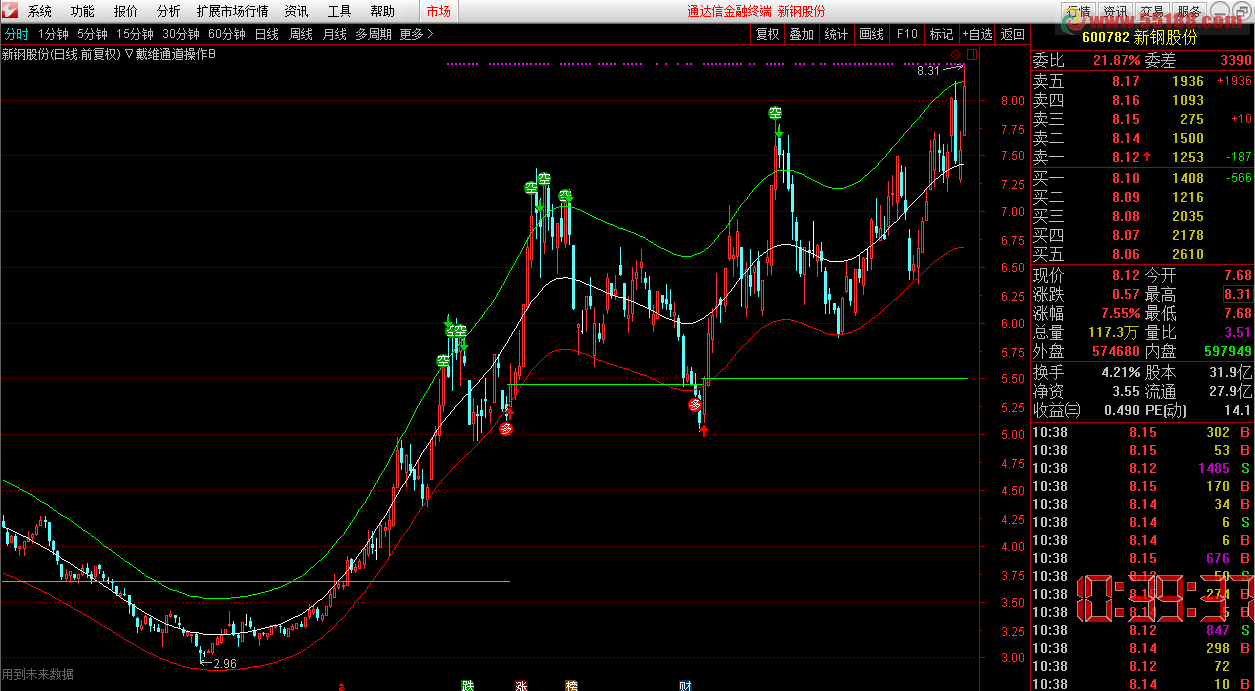Add stock via +自选 button
Image resolution: width=1255 pixels, height=691 pixels.
(977, 34)
